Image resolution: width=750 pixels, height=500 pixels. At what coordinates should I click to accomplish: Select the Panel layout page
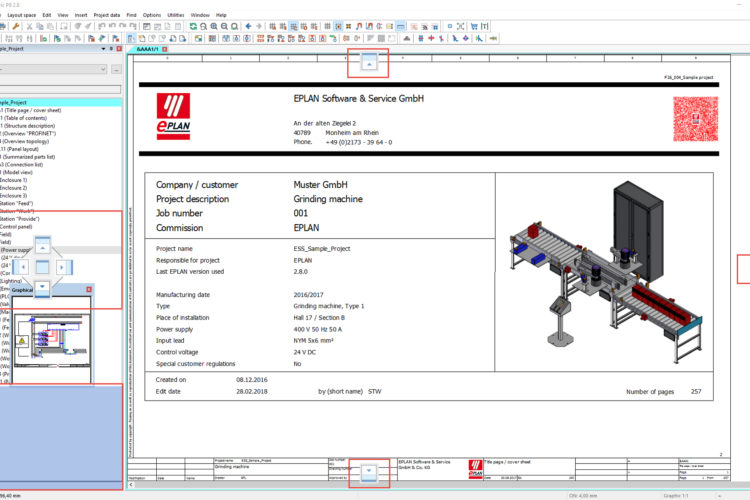(20, 149)
